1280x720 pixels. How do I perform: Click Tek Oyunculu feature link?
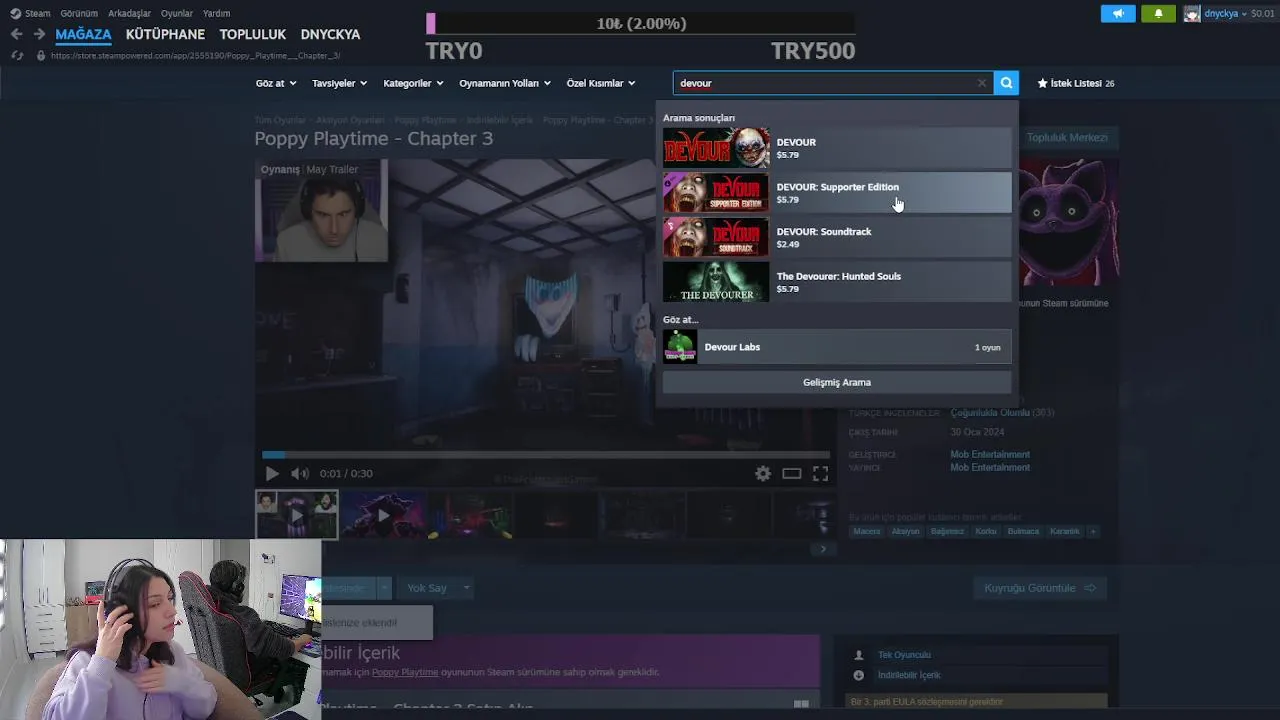(x=904, y=655)
